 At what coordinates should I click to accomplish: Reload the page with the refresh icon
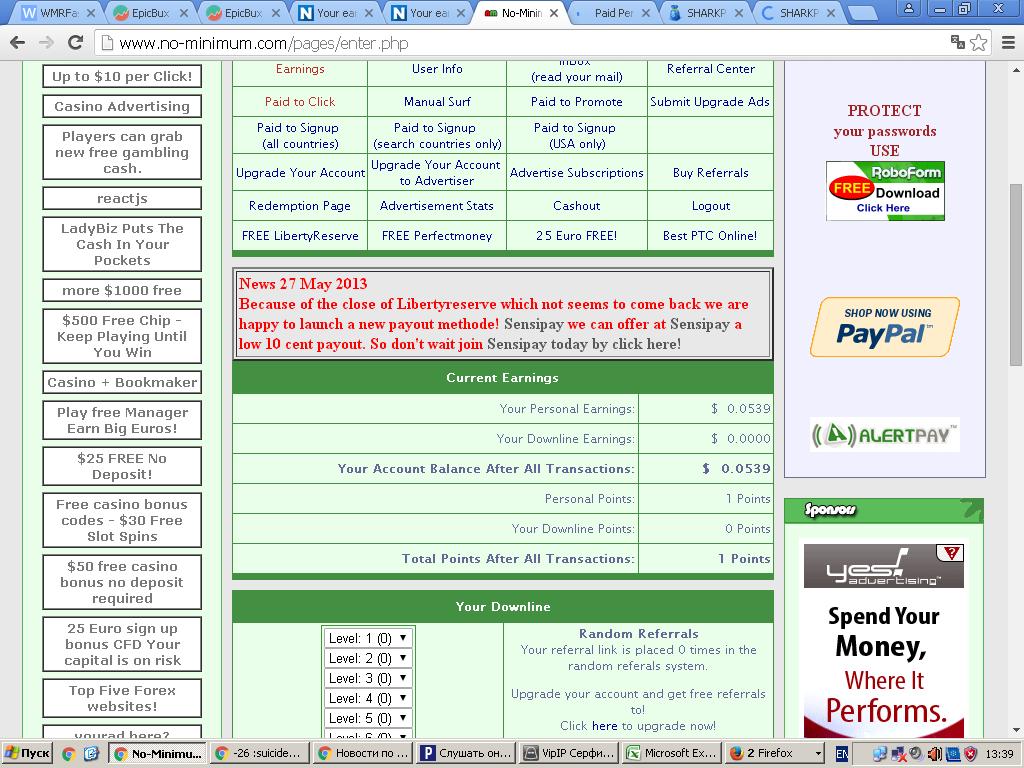point(75,43)
